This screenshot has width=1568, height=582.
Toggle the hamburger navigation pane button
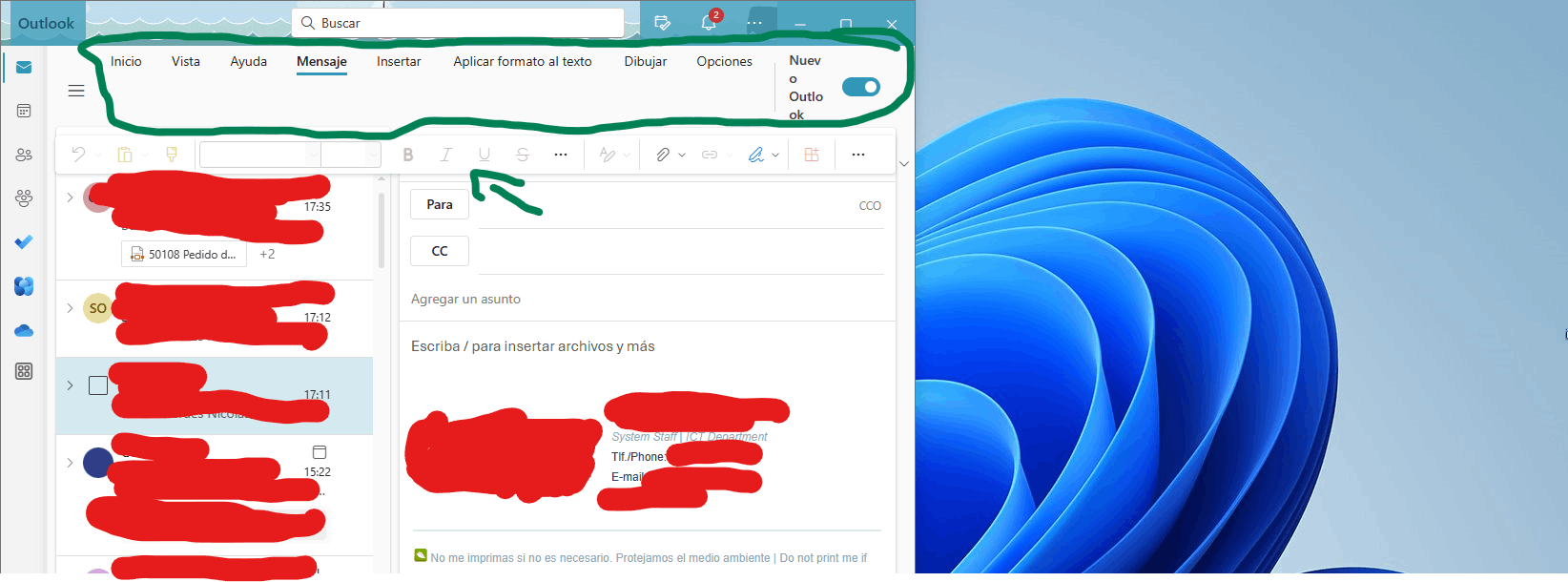click(x=76, y=91)
